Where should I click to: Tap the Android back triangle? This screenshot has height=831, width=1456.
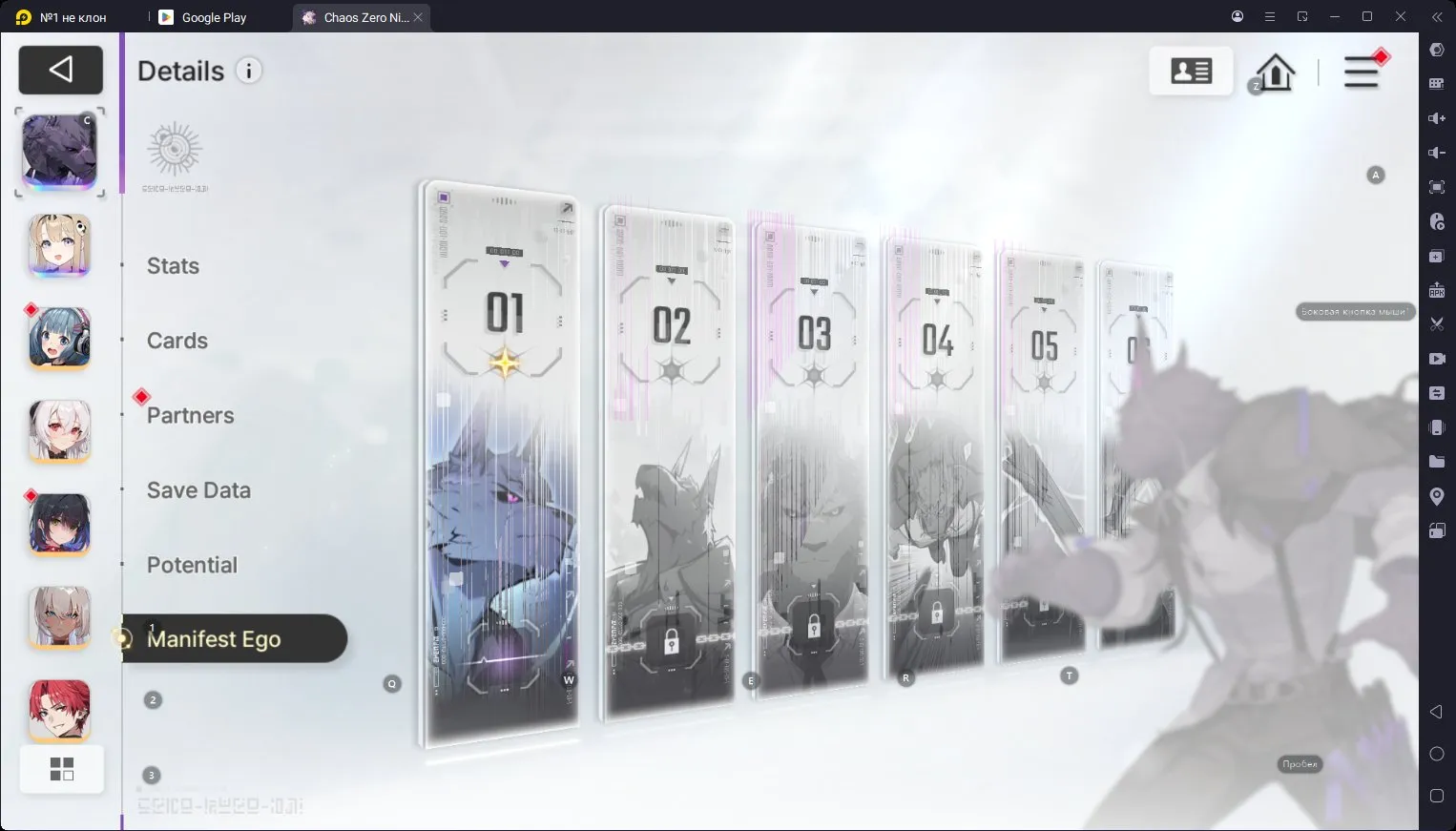(x=1437, y=712)
